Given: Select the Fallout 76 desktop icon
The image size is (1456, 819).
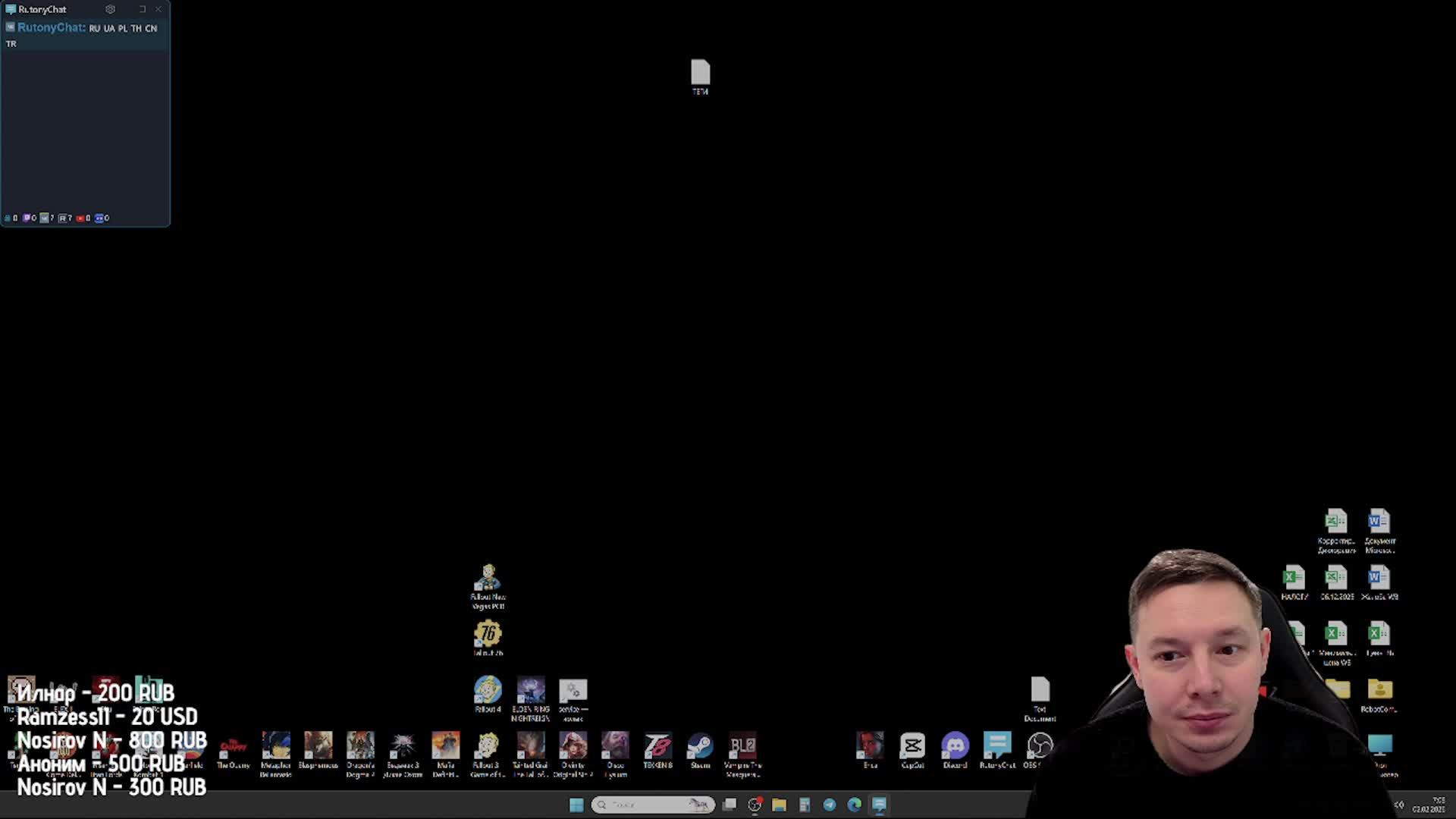Looking at the screenshot, I should click(x=488, y=635).
